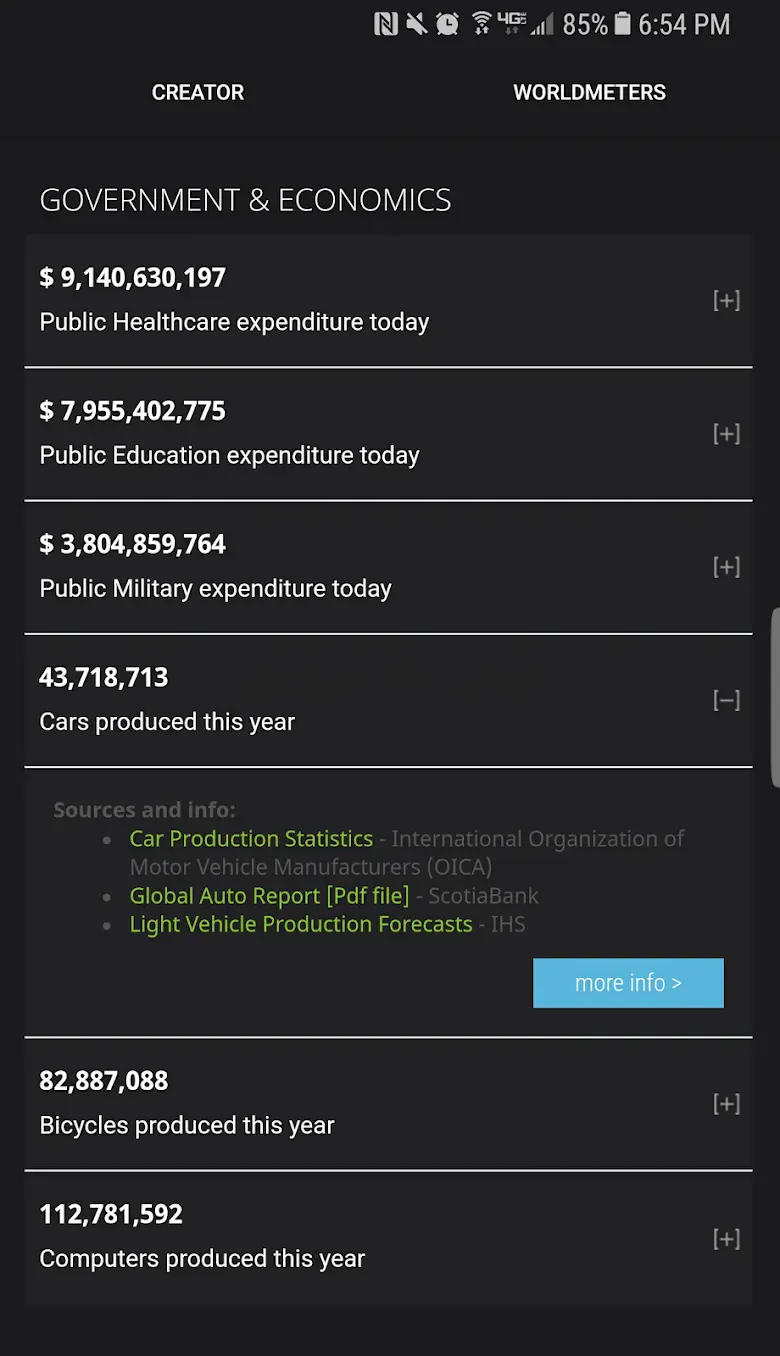Expand Bicycles produced this year row
This screenshot has width=780, height=1356.
coord(726,1104)
